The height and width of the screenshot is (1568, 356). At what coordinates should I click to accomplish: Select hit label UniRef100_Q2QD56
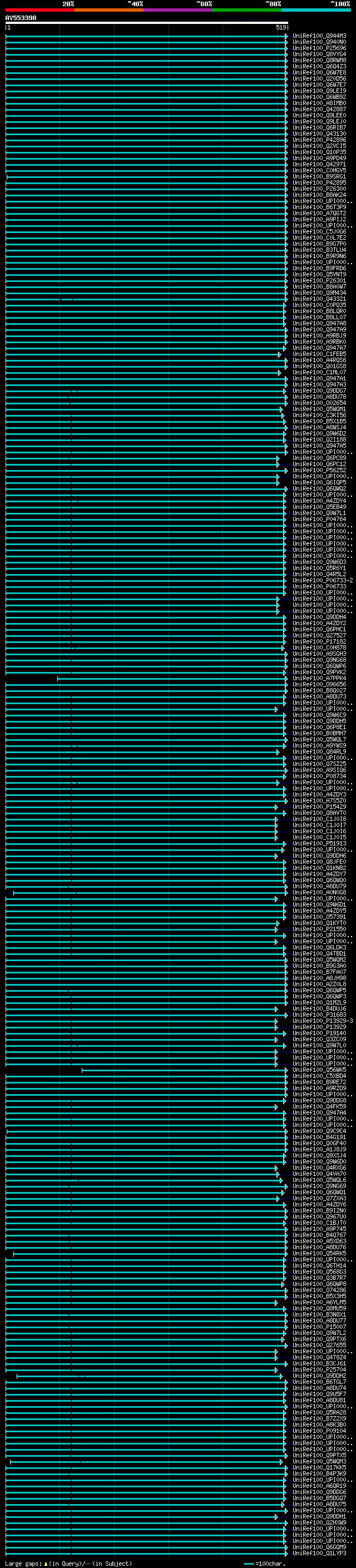pos(319,78)
